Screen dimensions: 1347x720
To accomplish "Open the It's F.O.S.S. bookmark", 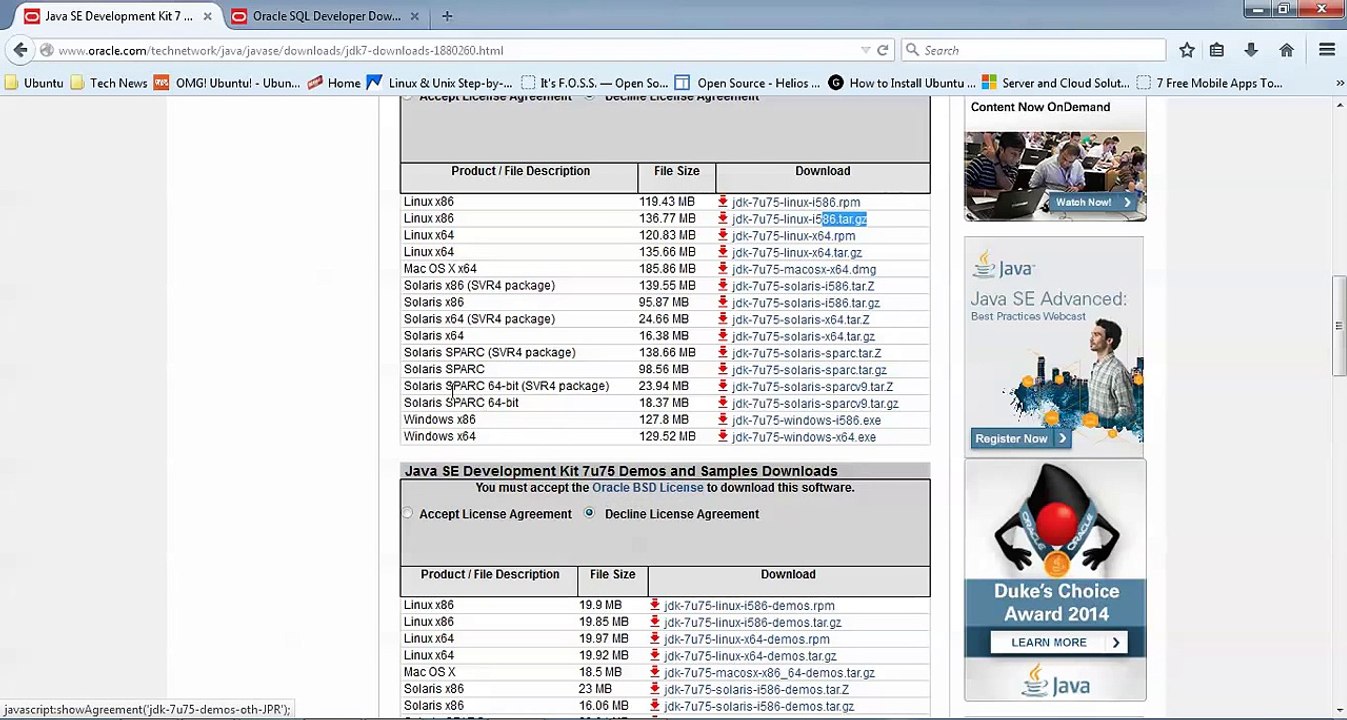I will (x=593, y=83).
